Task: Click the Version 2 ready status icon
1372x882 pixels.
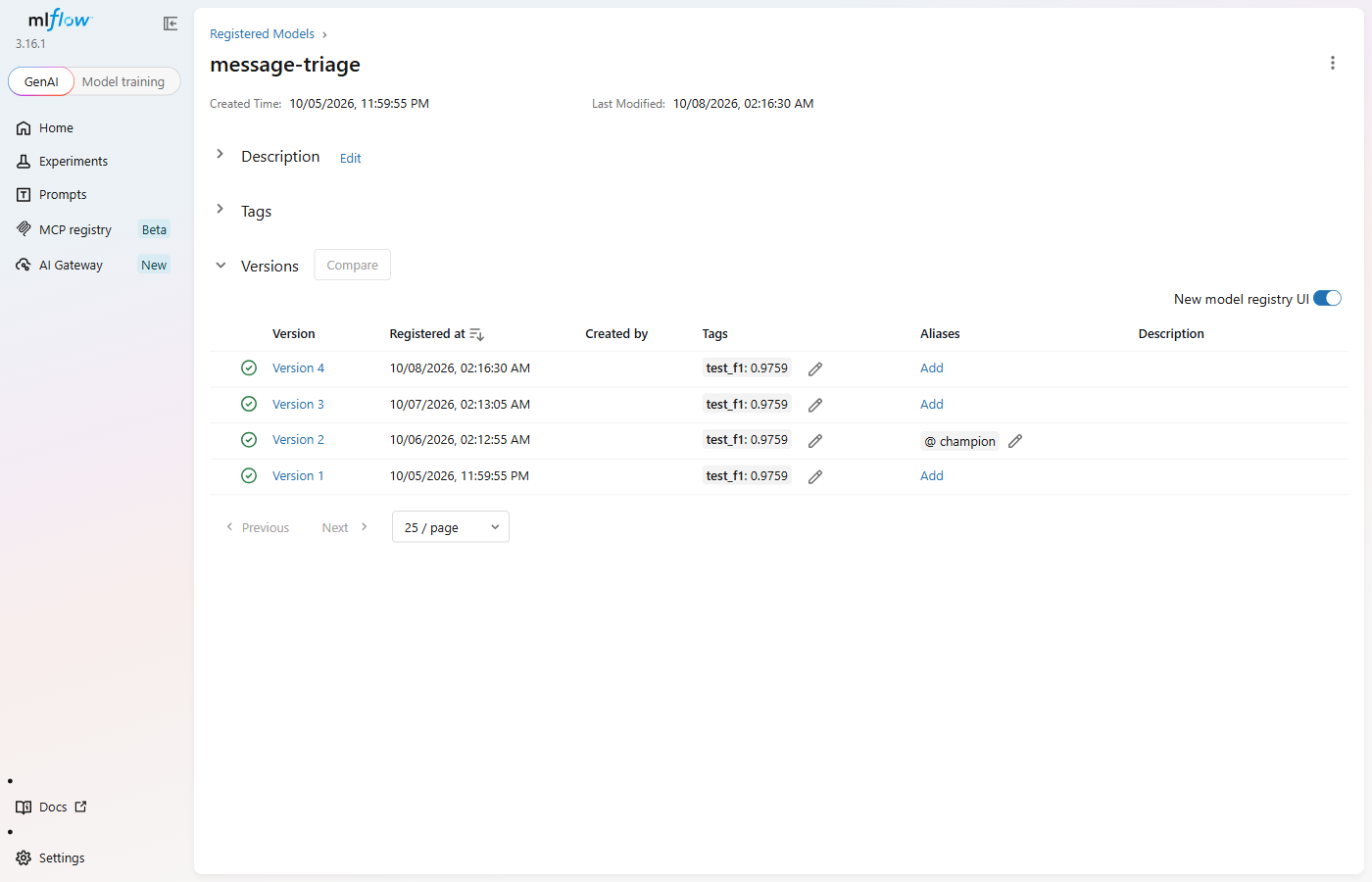Action: click(x=249, y=439)
